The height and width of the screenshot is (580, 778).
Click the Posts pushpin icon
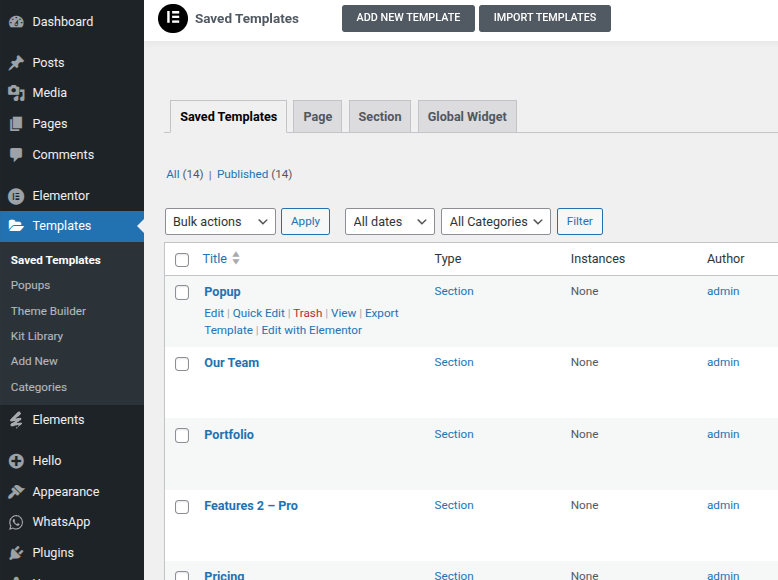click(x=16, y=63)
